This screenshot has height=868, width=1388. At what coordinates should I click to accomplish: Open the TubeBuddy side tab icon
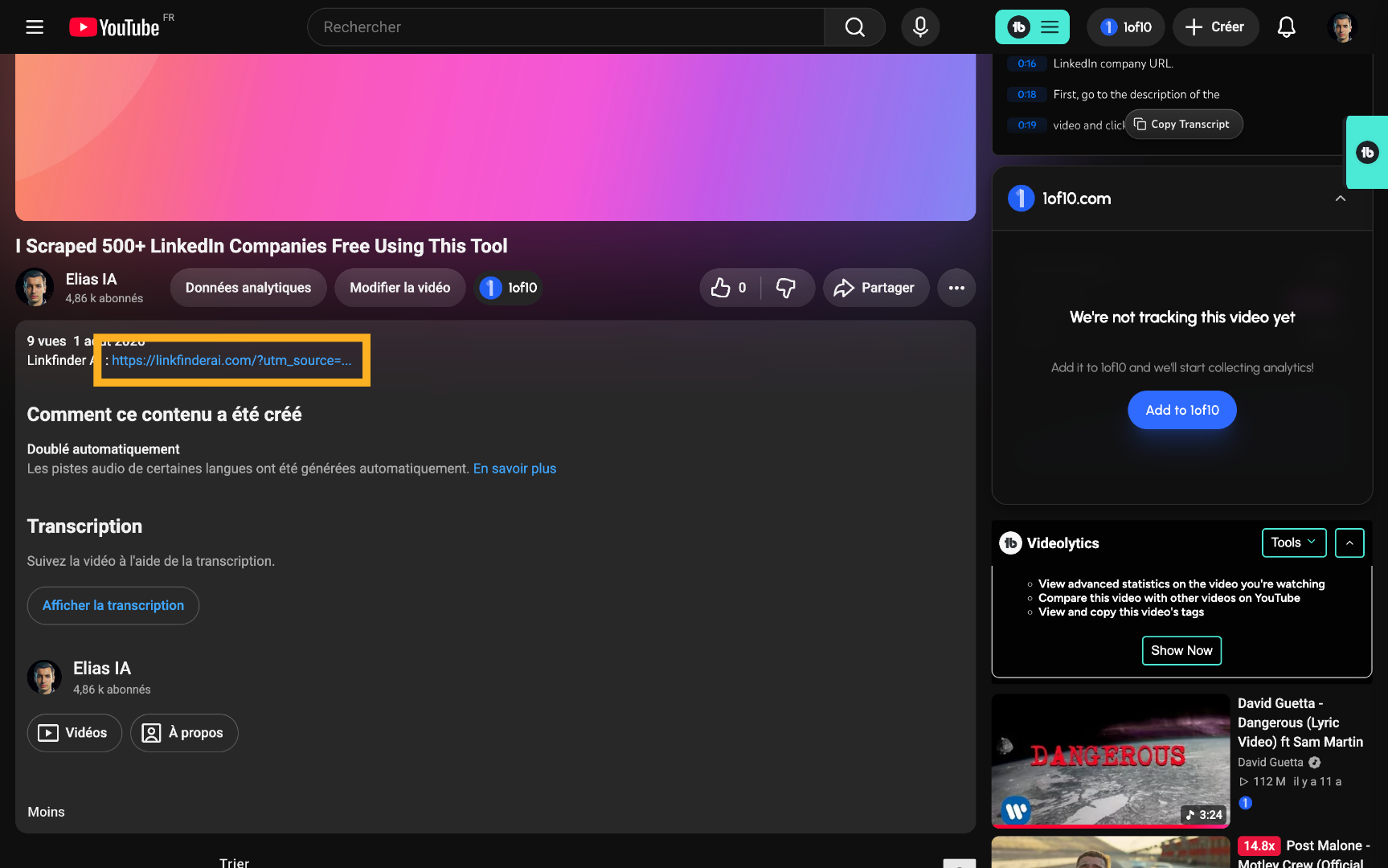pos(1367,153)
